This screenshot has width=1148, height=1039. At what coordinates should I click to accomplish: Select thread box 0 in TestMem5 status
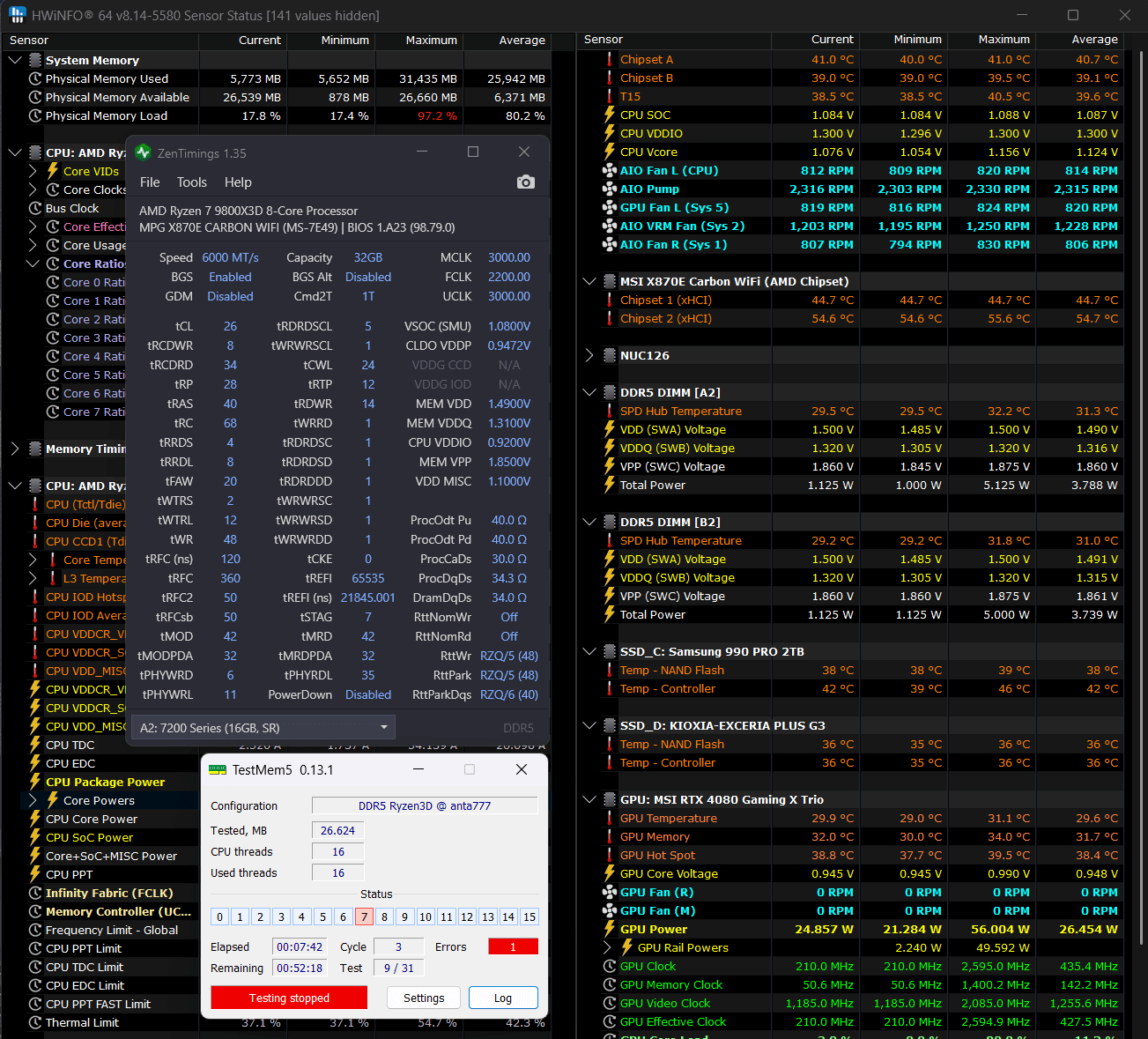(220, 917)
